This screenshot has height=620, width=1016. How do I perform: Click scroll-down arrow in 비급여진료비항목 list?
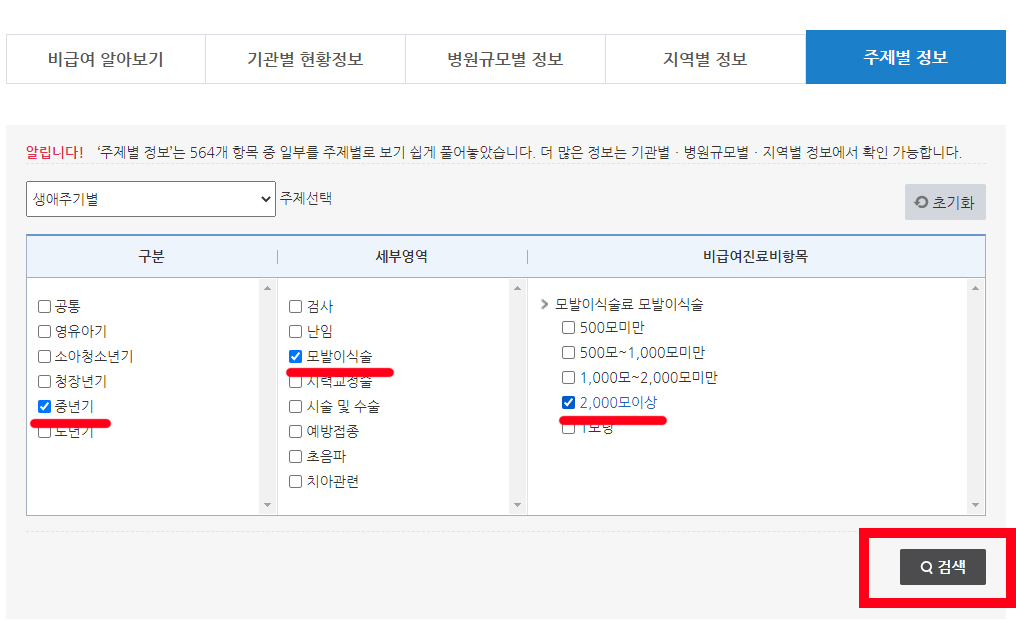975,505
